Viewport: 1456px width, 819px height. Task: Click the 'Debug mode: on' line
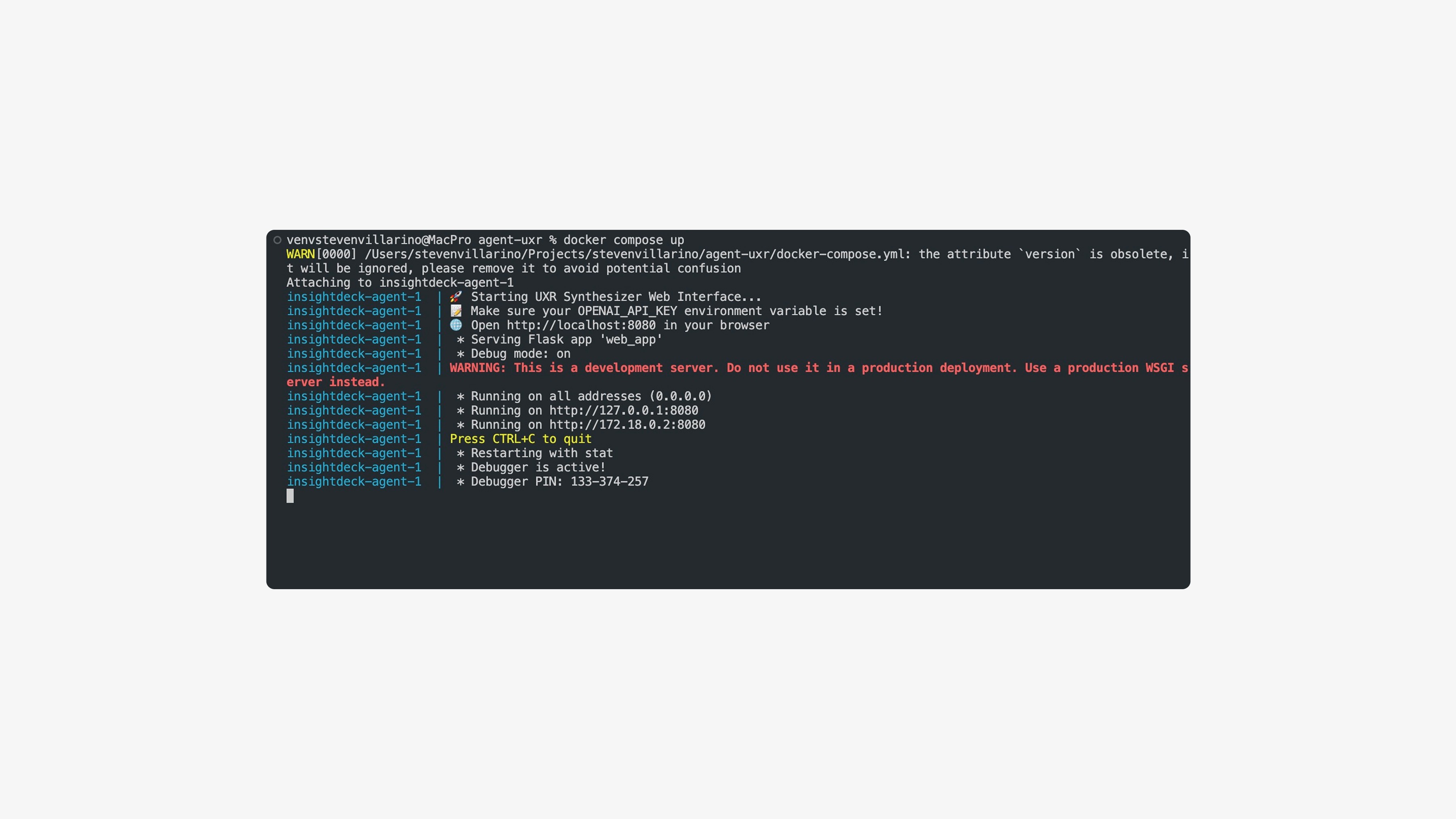click(520, 354)
